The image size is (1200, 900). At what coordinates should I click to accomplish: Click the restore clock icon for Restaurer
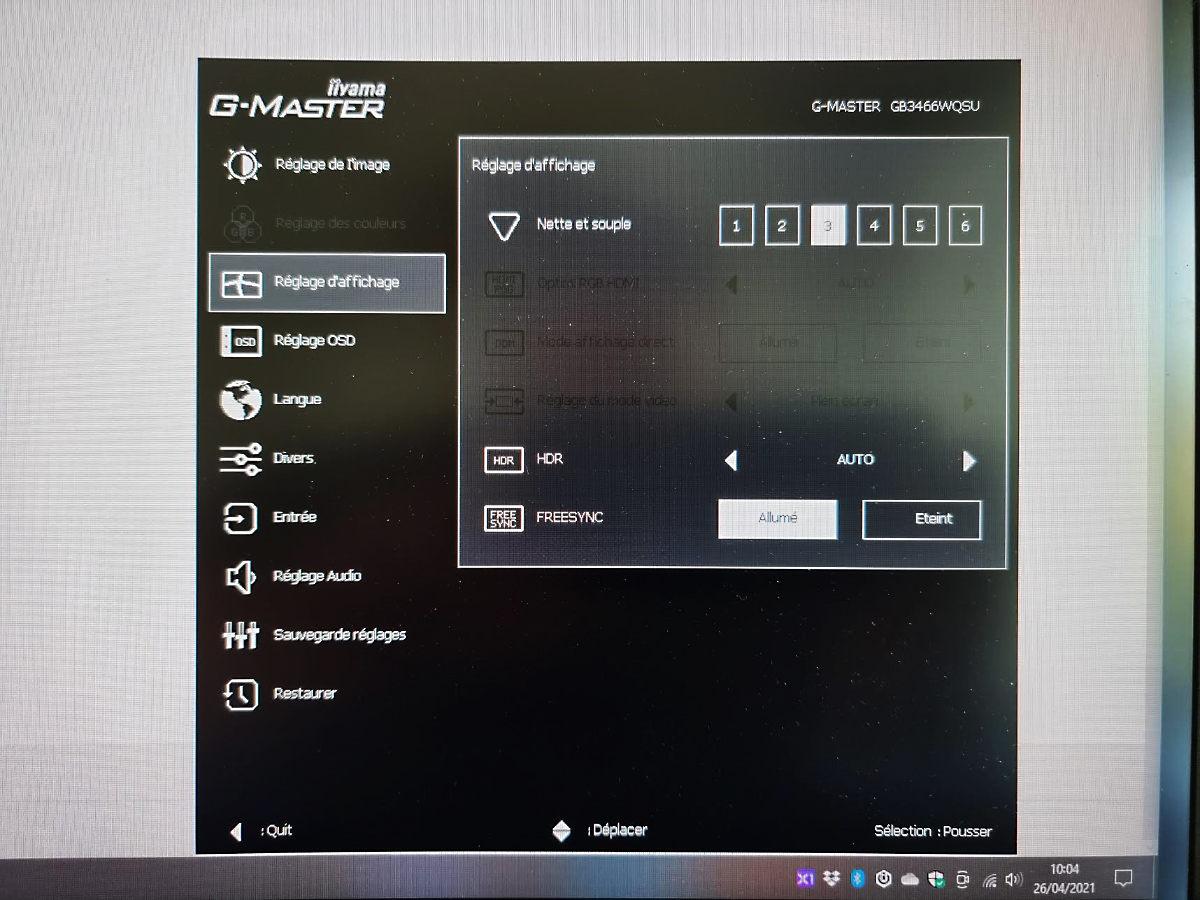point(241,695)
